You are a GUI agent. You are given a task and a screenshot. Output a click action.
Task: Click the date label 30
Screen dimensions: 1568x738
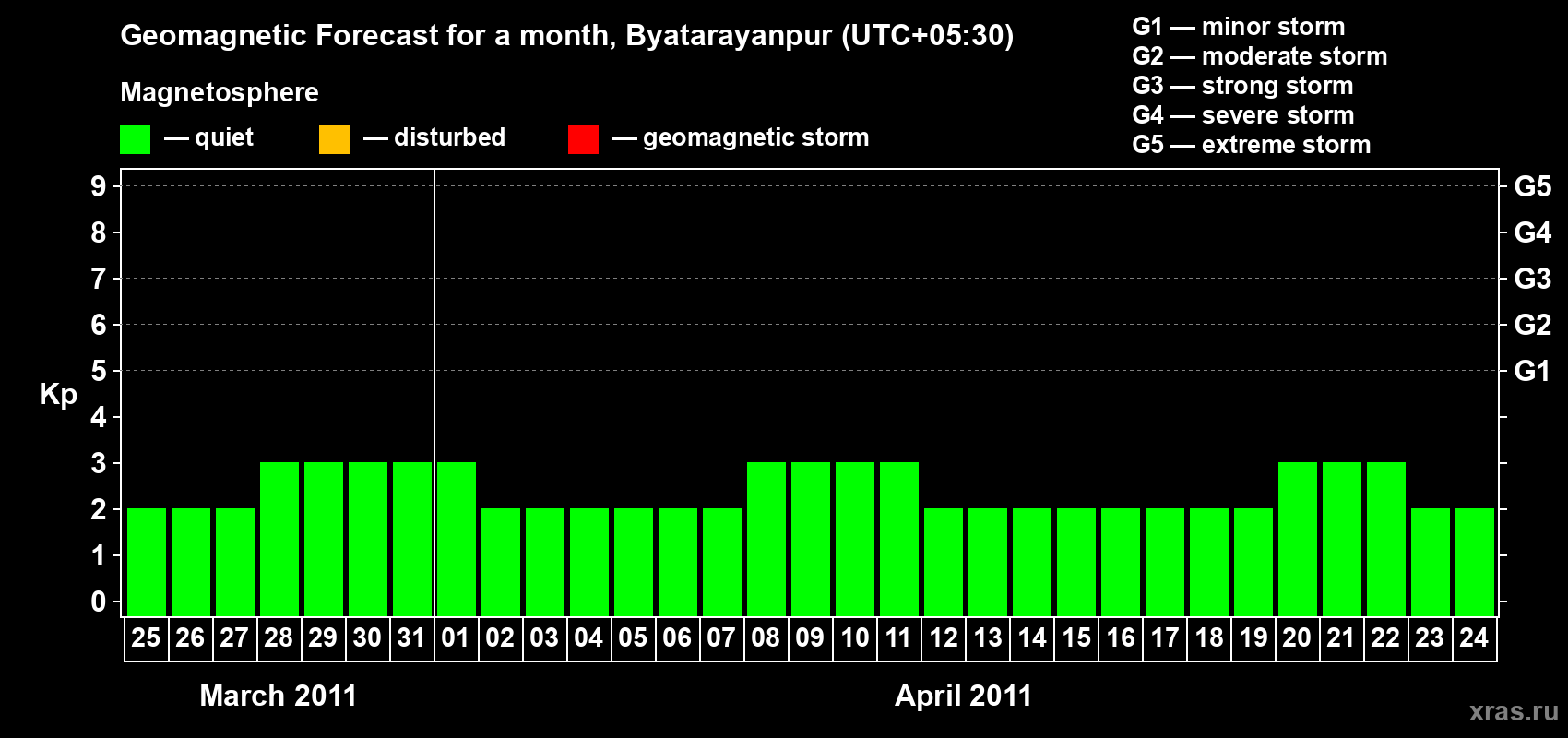(367, 638)
